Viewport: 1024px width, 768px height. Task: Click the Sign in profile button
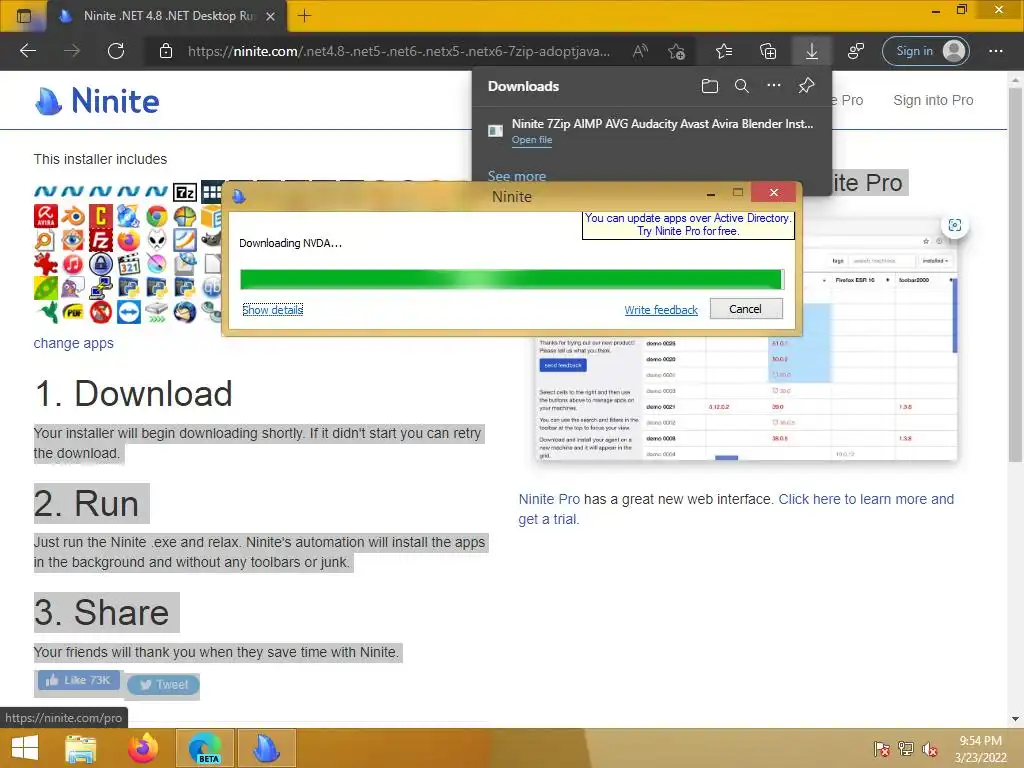coord(925,51)
